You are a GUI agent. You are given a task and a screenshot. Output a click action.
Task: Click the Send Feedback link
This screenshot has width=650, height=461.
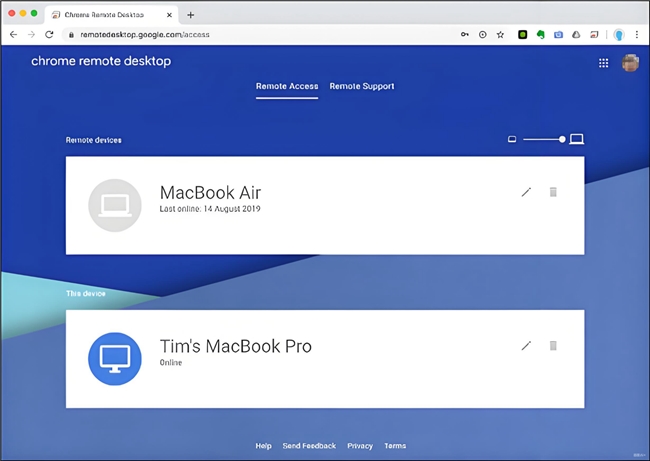coord(309,446)
